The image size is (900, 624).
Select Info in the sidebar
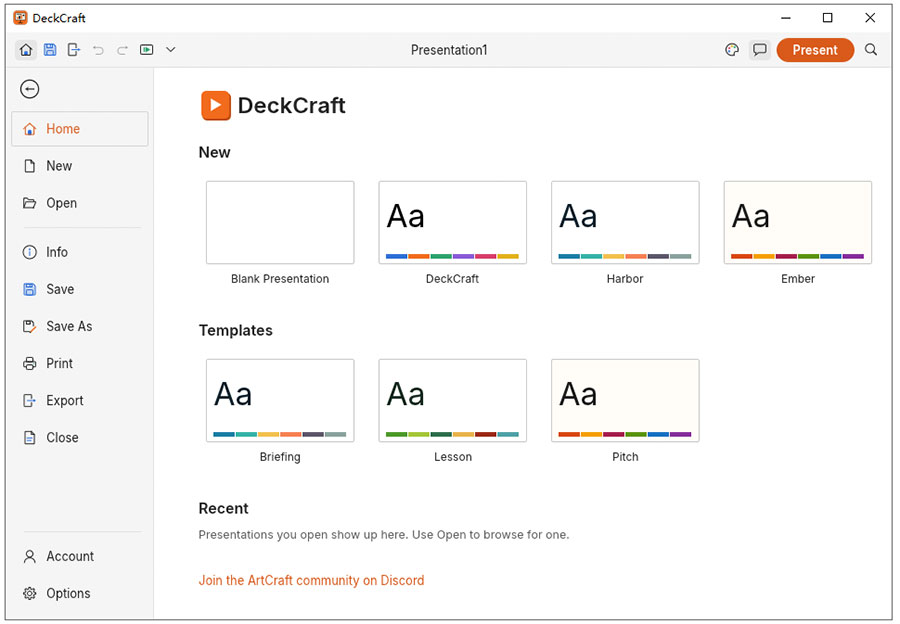(x=80, y=252)
